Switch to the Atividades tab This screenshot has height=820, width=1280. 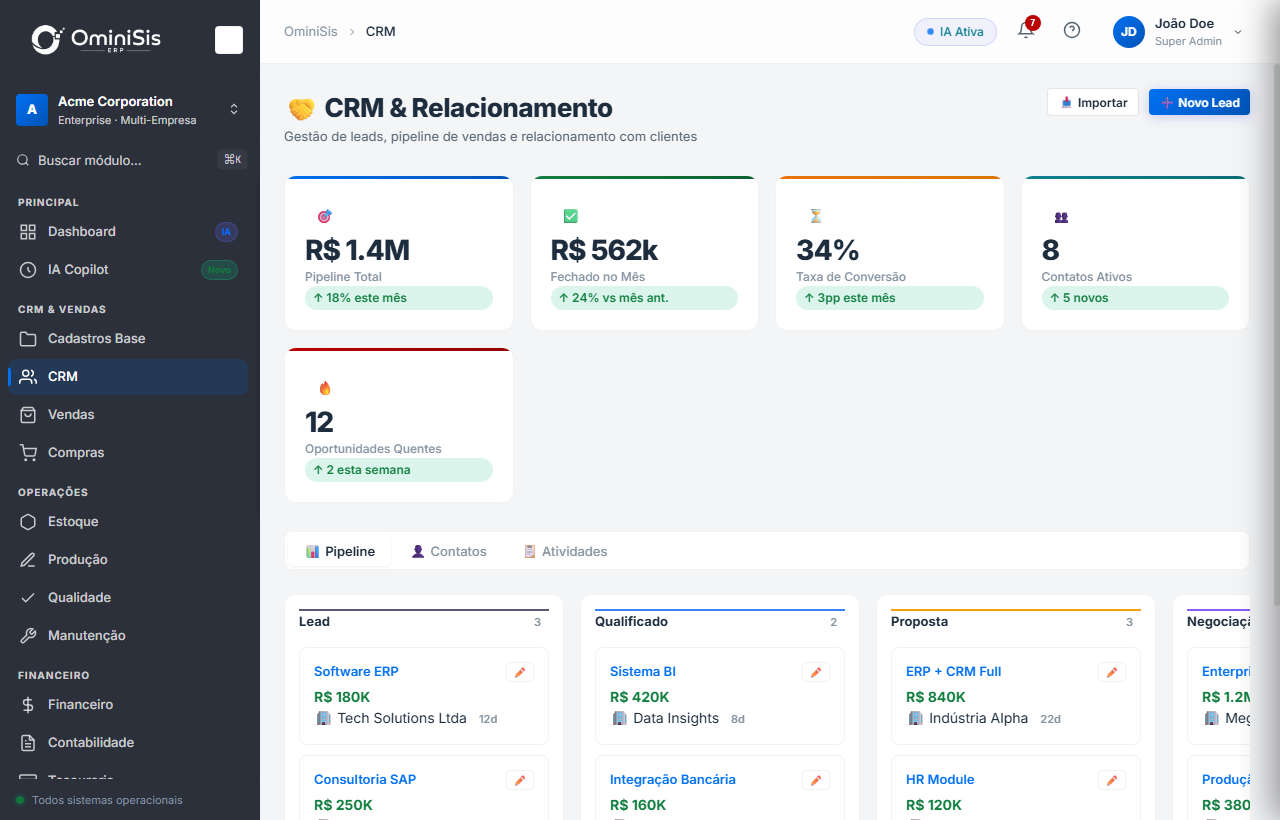[x=565, y=552]
